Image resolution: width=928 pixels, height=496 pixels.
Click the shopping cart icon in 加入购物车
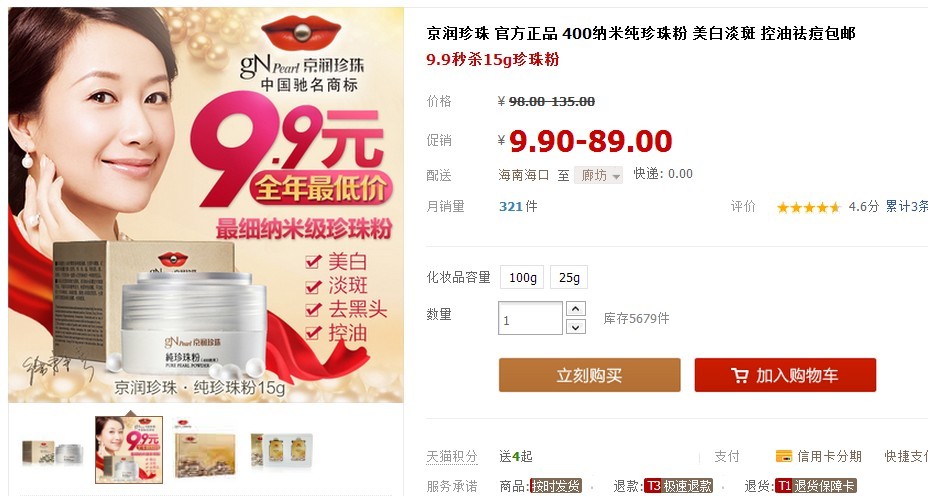coord(740,375)
